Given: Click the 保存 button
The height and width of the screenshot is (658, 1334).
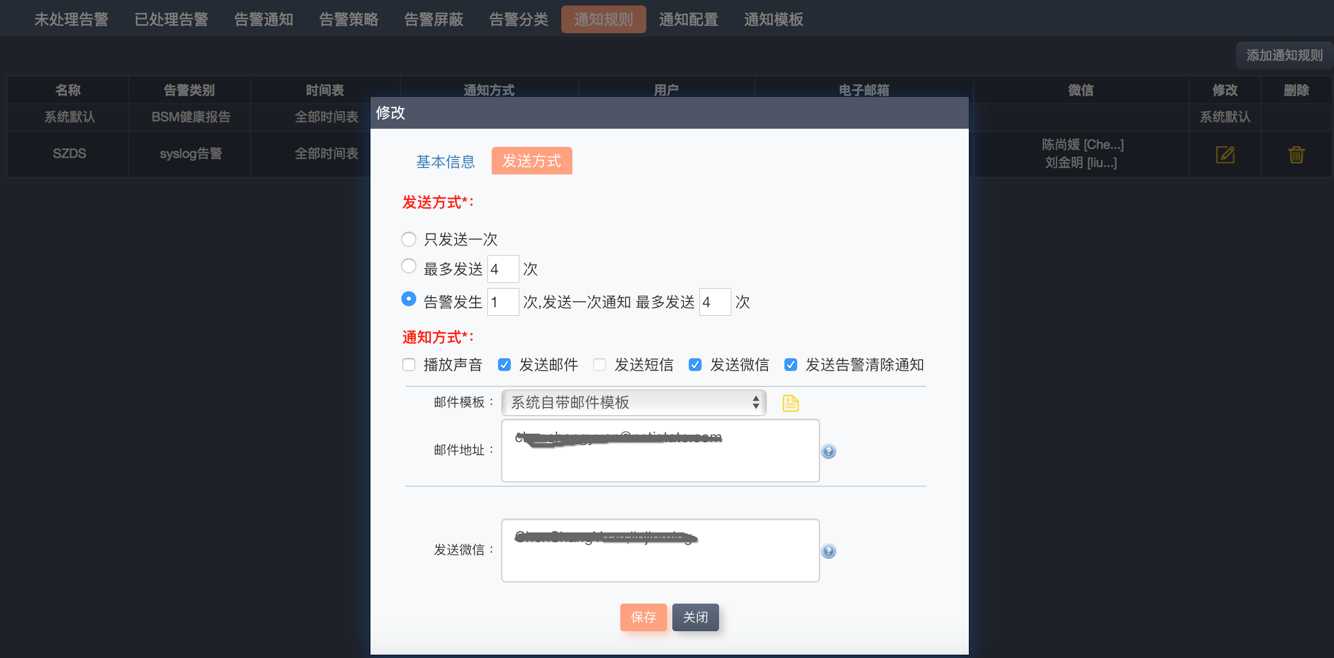Looking at the screenshot, I should tap(643, 618).
